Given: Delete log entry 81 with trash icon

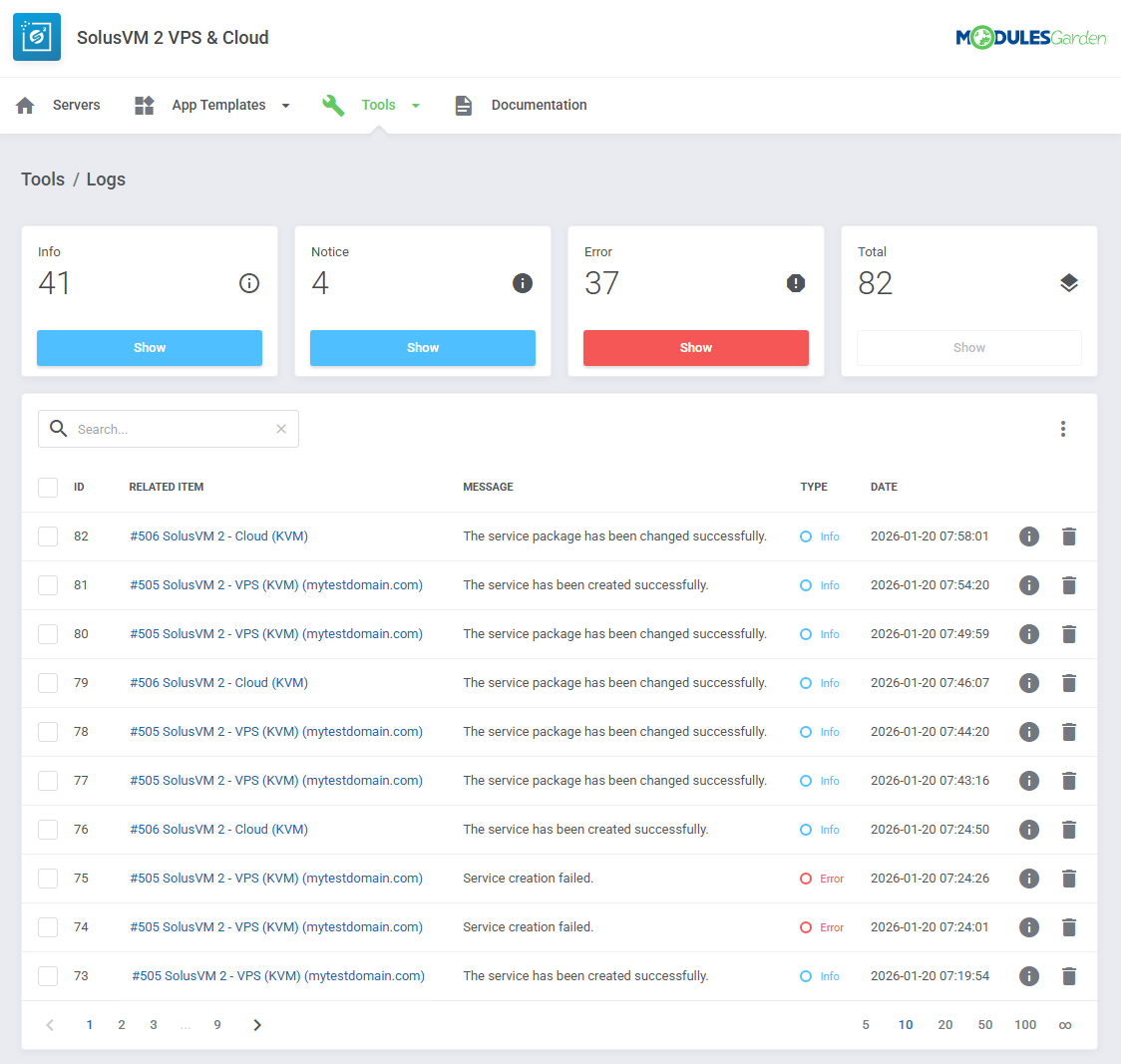Looking at the screenshot, I should point(1069,585).
